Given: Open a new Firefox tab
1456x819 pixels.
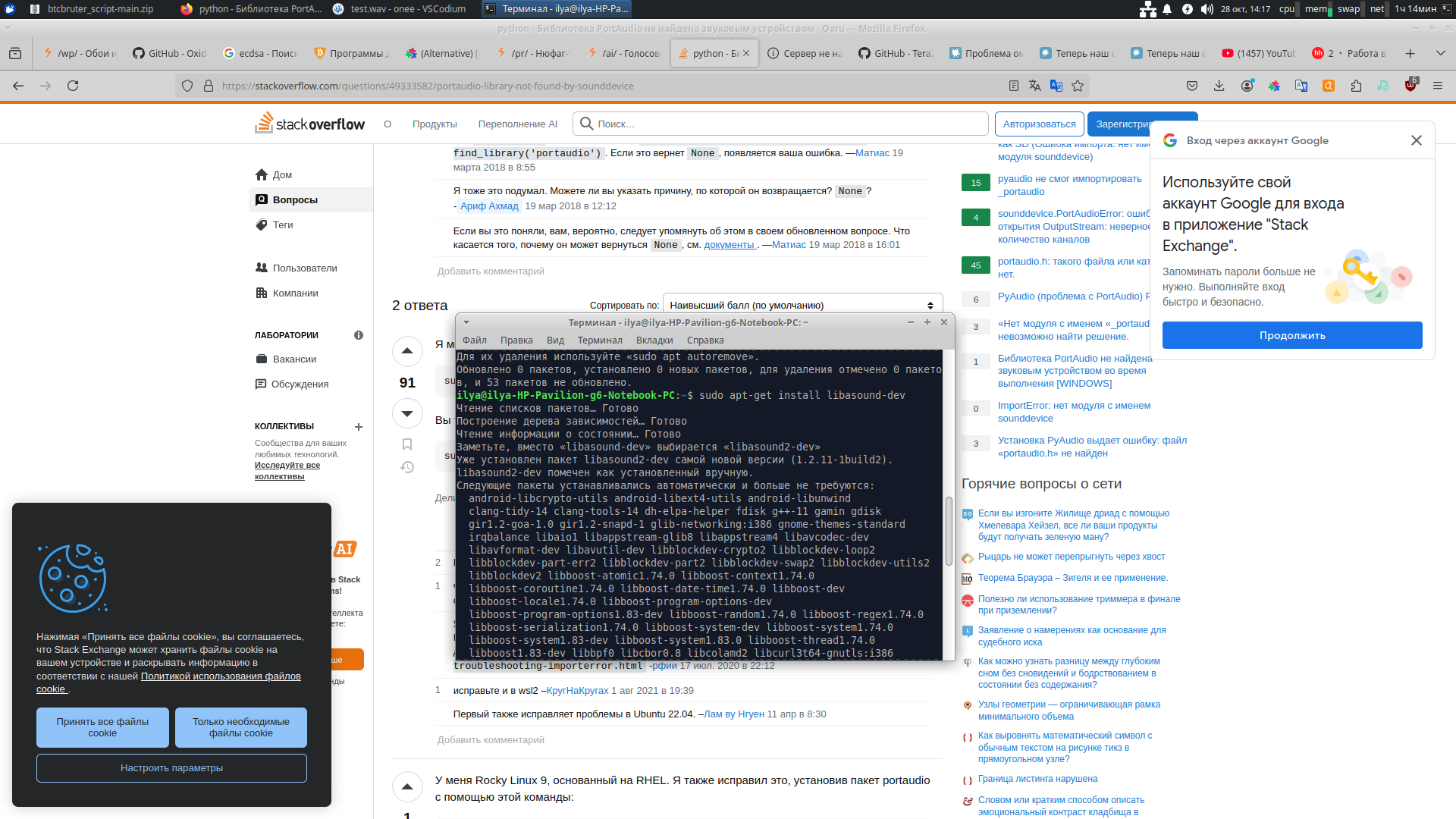Looking at the screenshot, I should point(1410,53).
